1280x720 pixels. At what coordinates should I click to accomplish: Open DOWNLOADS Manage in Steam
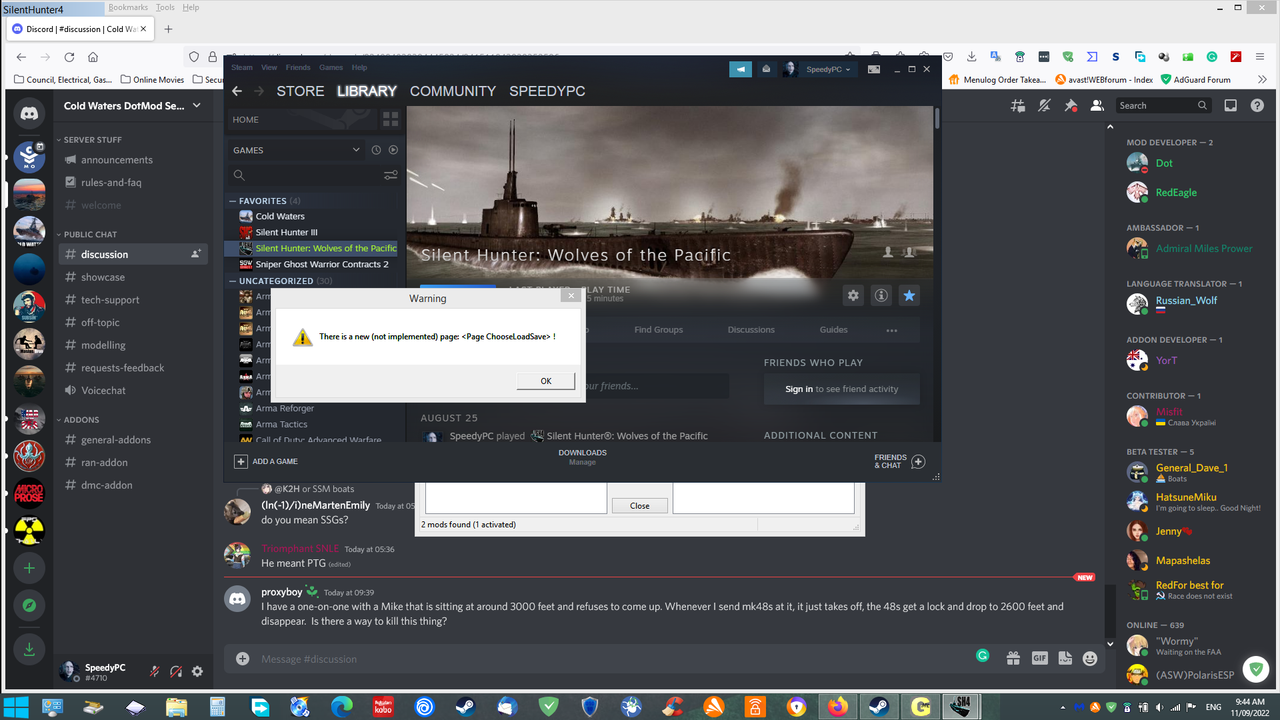582,457
